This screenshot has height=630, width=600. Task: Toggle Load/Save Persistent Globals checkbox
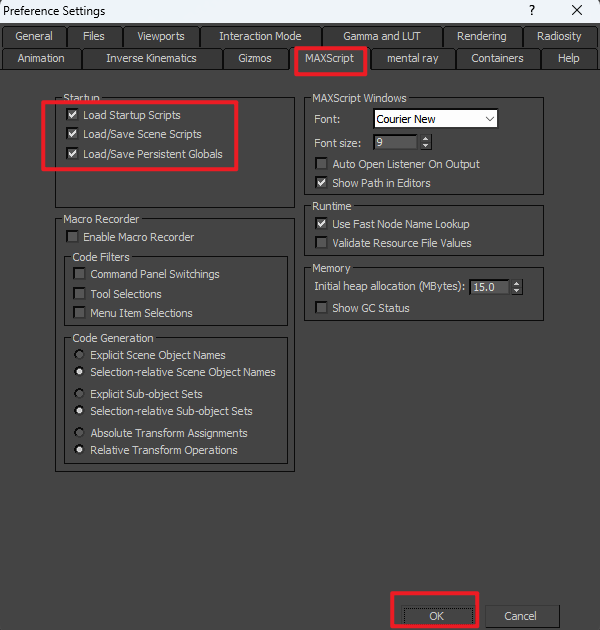pos(72,153)
